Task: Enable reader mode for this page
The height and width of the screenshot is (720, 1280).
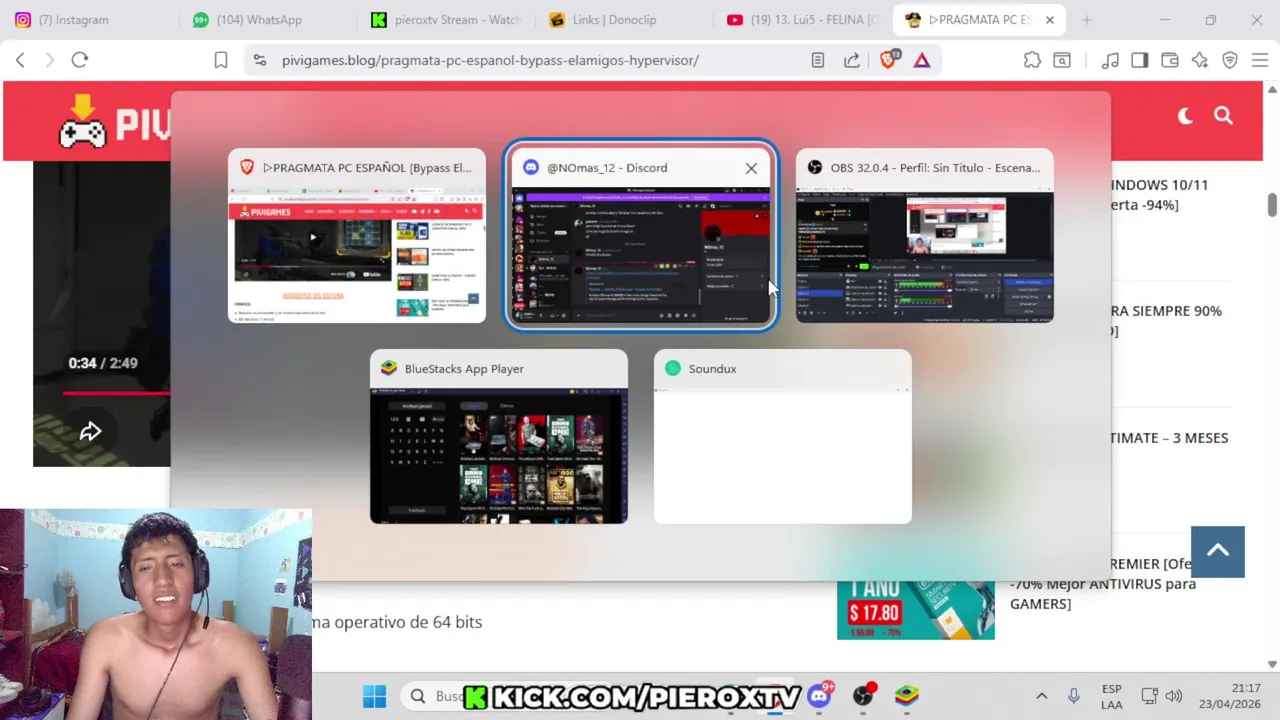Action: [818, 60]
